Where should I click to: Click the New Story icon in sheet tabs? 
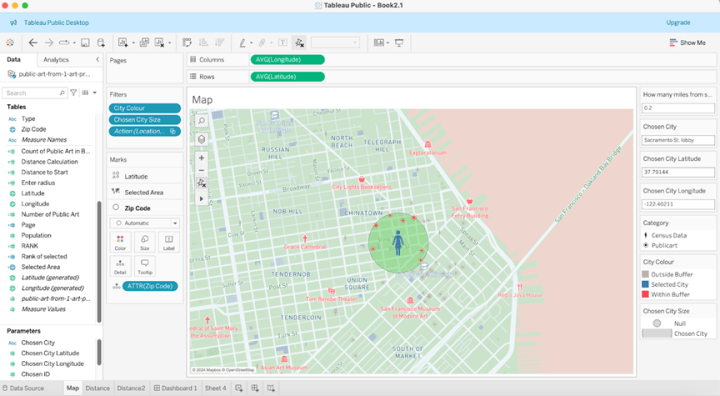point(271,388)
